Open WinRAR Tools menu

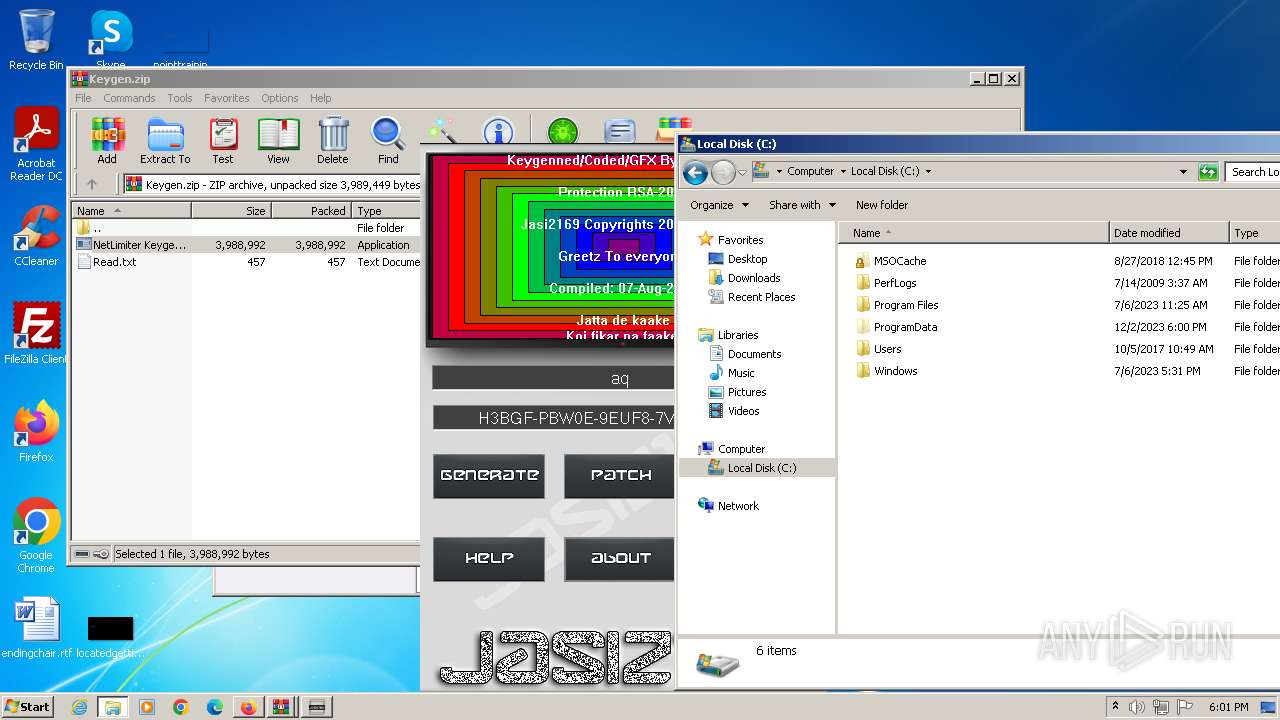(x=180, y=98)
